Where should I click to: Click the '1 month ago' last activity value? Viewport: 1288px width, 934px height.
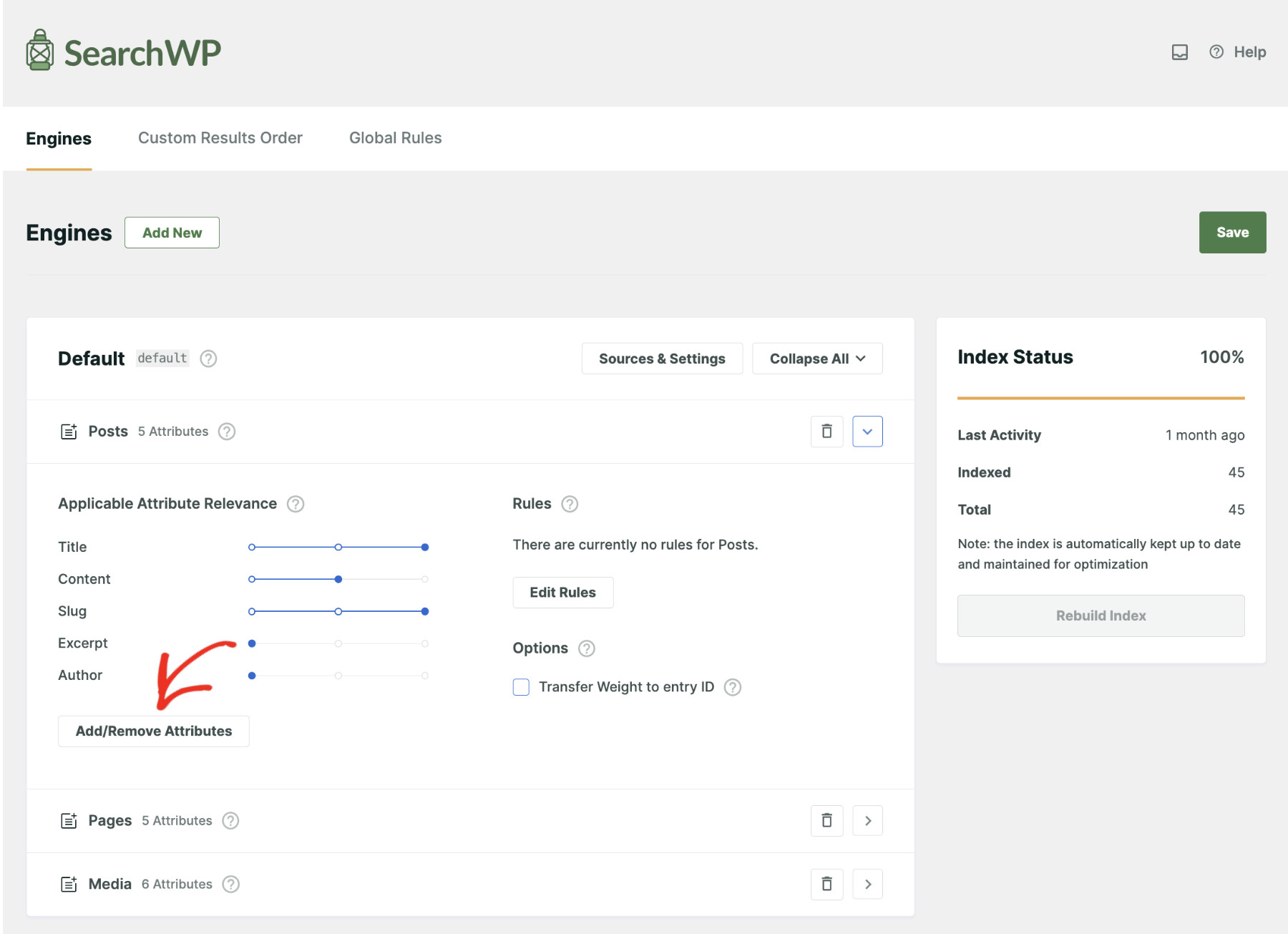[x=1205, y=435]
